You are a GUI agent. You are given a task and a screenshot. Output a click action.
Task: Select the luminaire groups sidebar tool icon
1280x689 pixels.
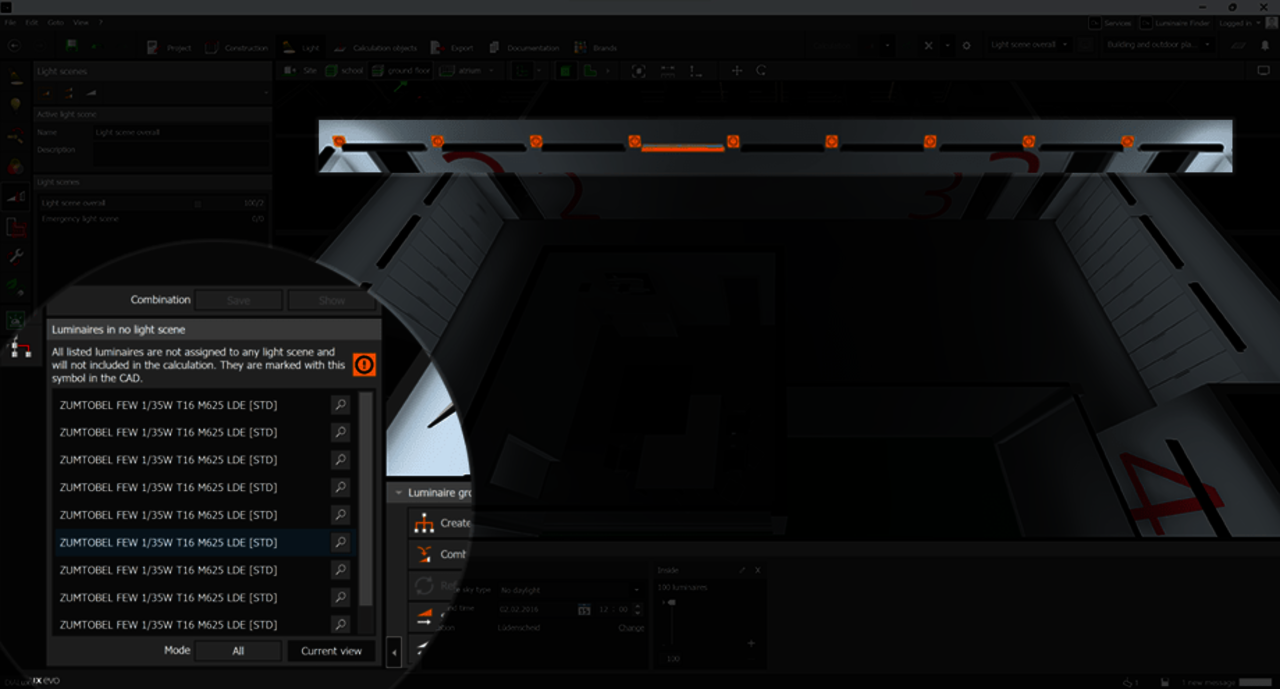pos(18,346)
